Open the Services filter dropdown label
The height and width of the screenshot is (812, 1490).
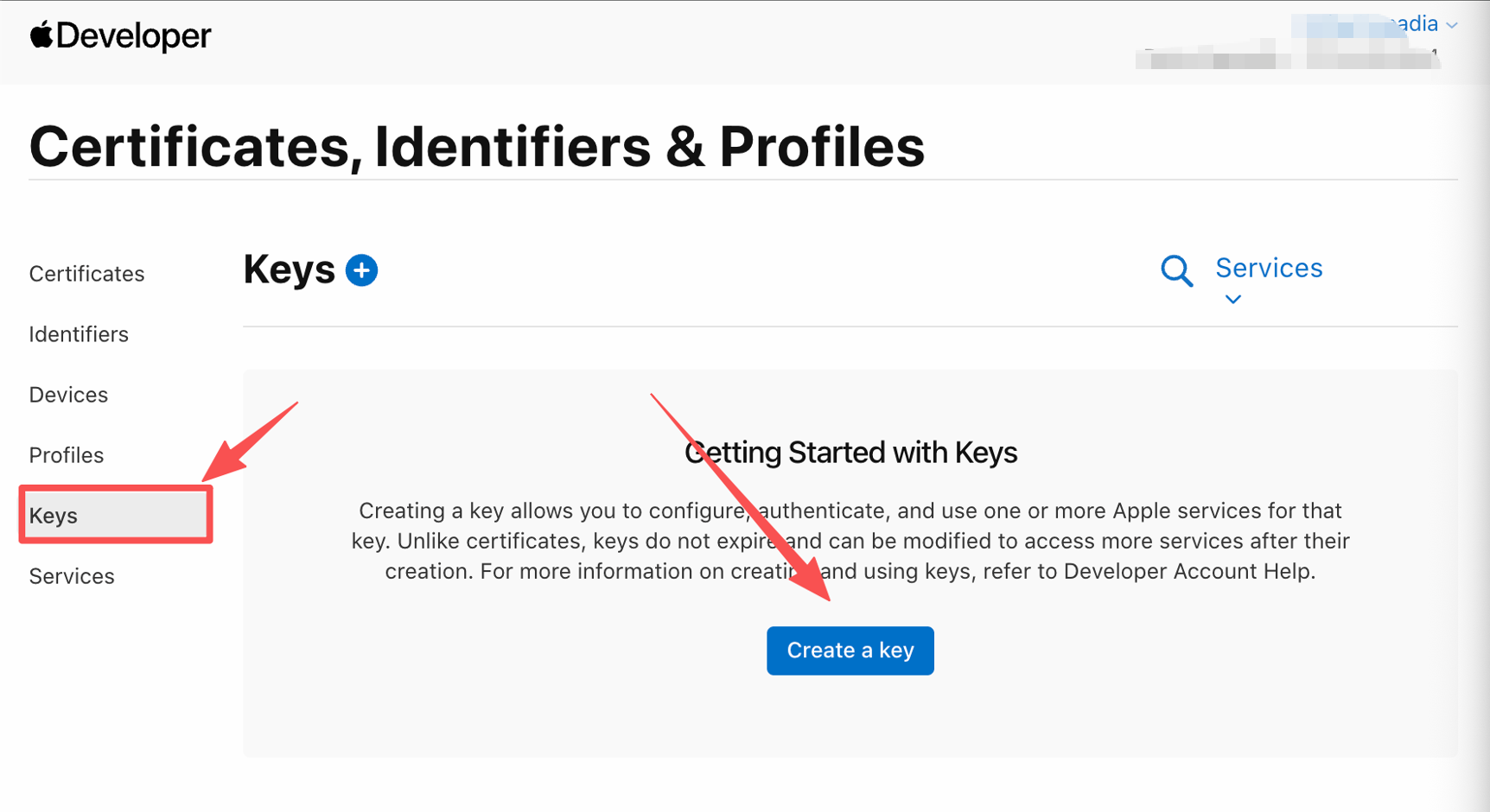(1268, 268)
